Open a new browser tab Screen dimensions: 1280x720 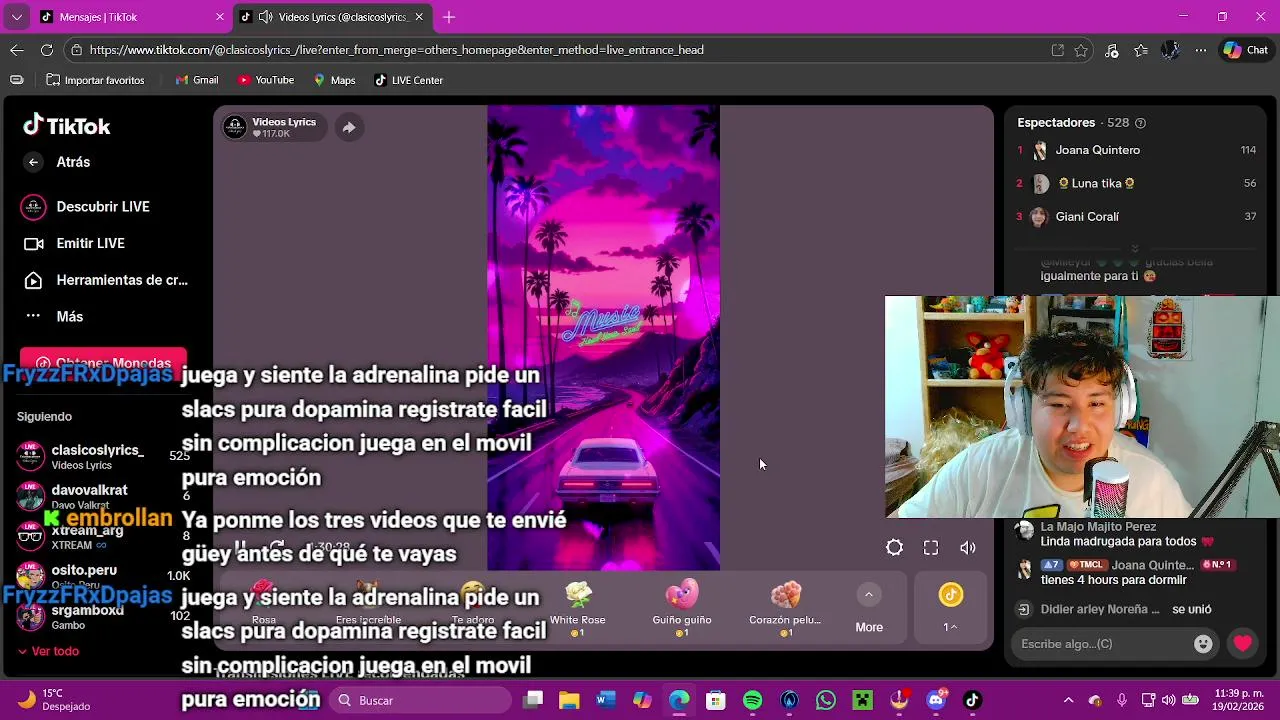(449, 17)
